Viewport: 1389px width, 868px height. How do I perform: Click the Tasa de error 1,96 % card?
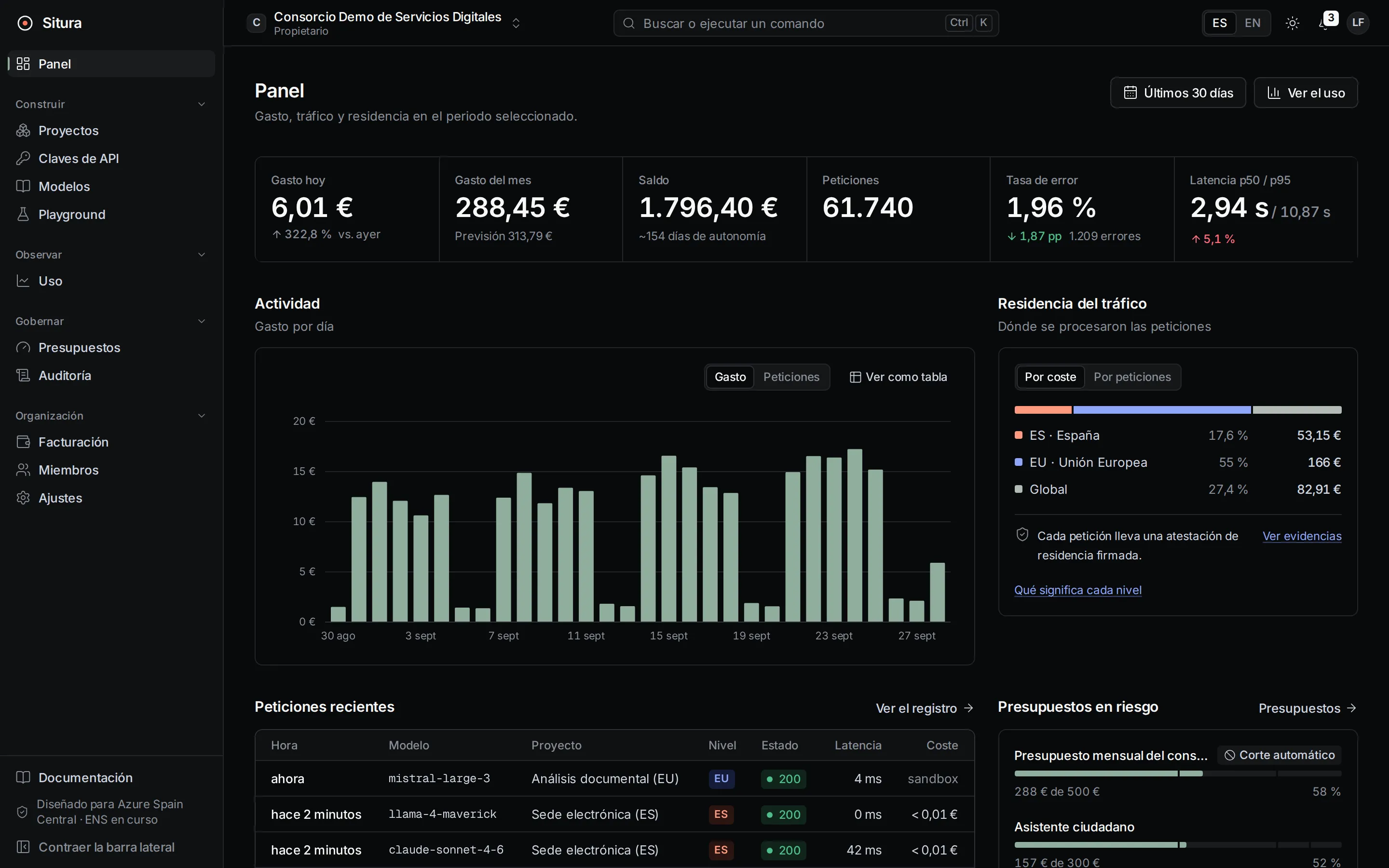[1082, 210]
